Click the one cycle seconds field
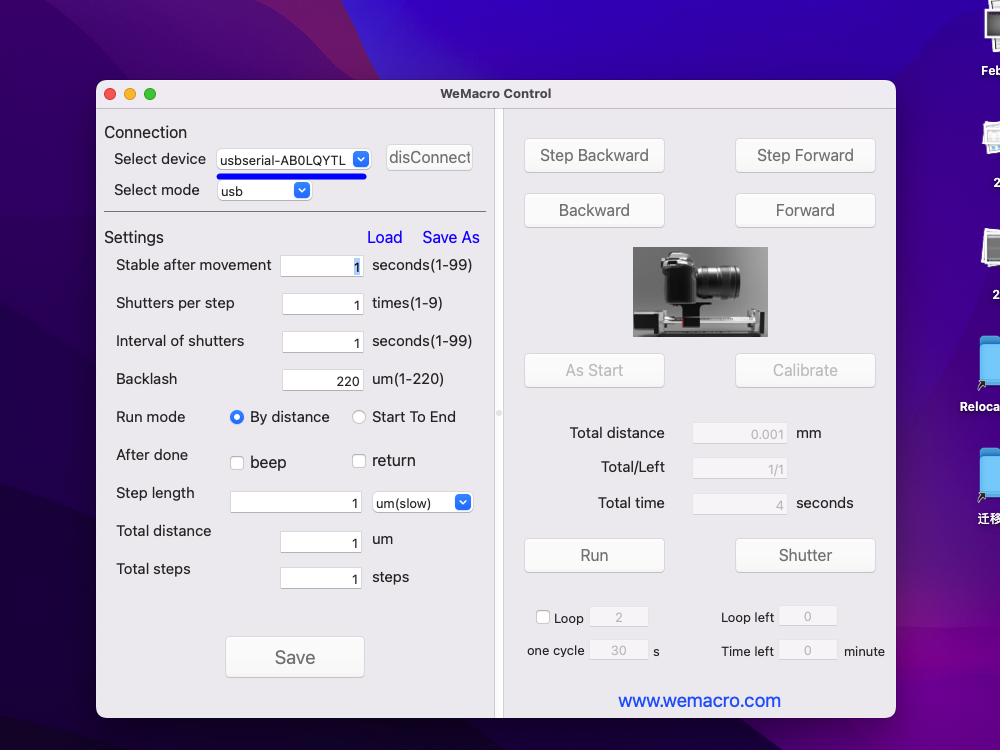 point(619,650)
